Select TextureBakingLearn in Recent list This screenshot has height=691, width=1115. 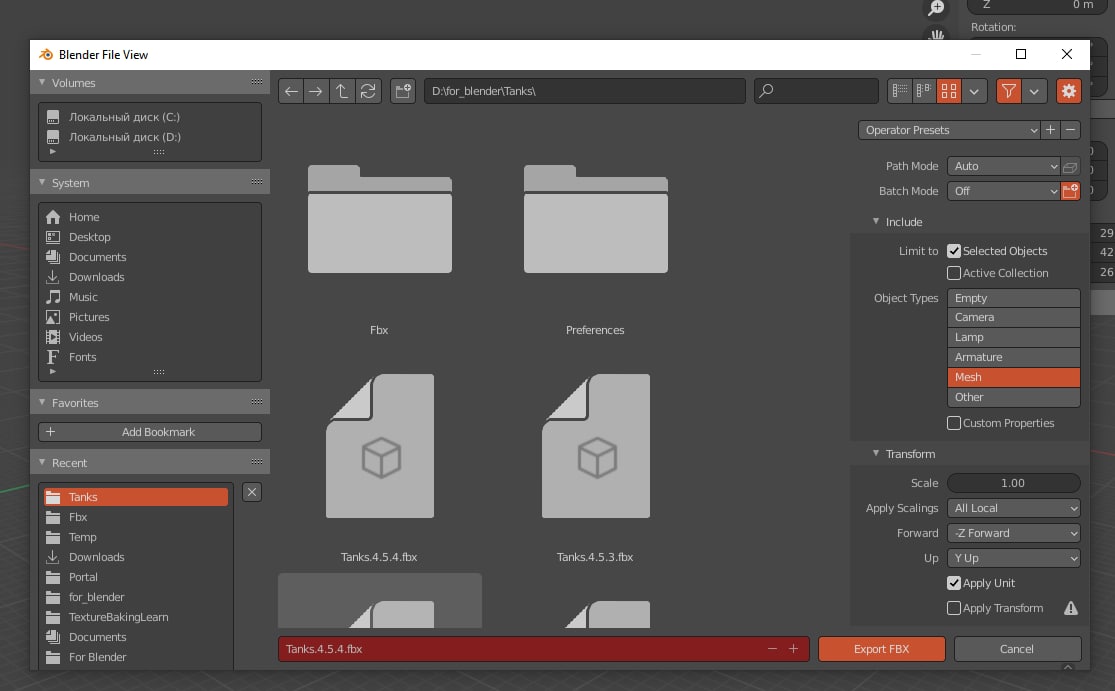coord(136,617)
